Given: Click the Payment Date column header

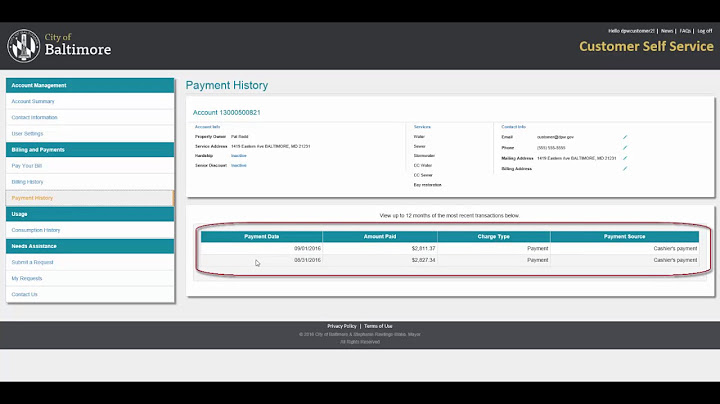Looking at the screenshot, I should (x=262, y=236).
